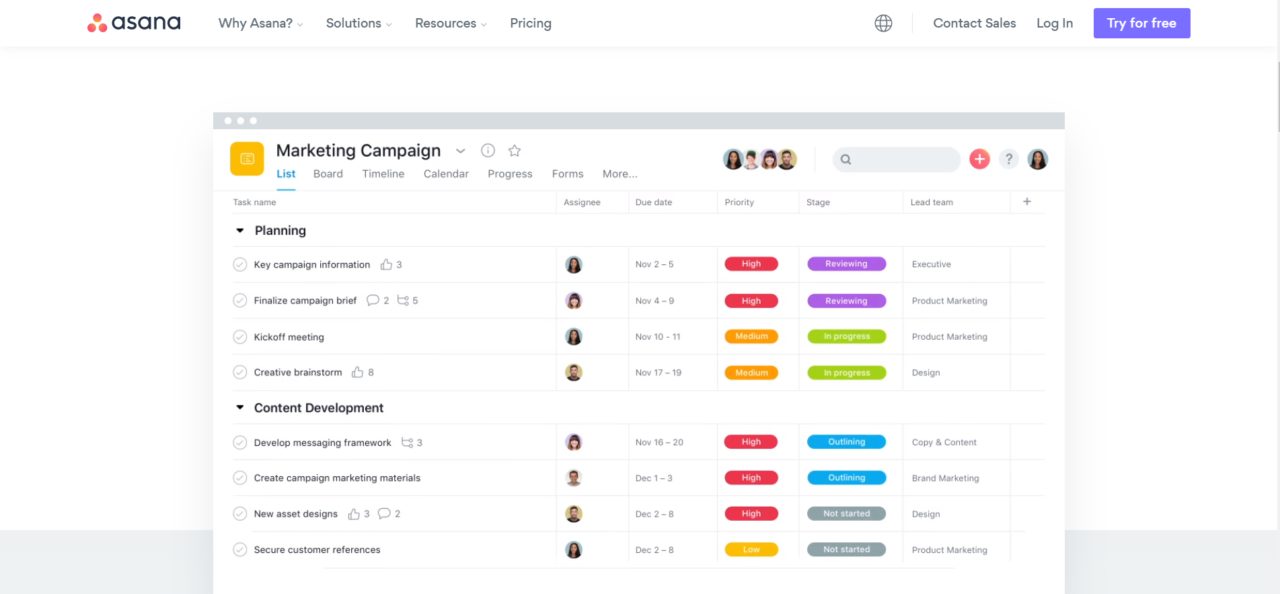Click the Try for free button

pyautogui.click(x=1141, y=22)
